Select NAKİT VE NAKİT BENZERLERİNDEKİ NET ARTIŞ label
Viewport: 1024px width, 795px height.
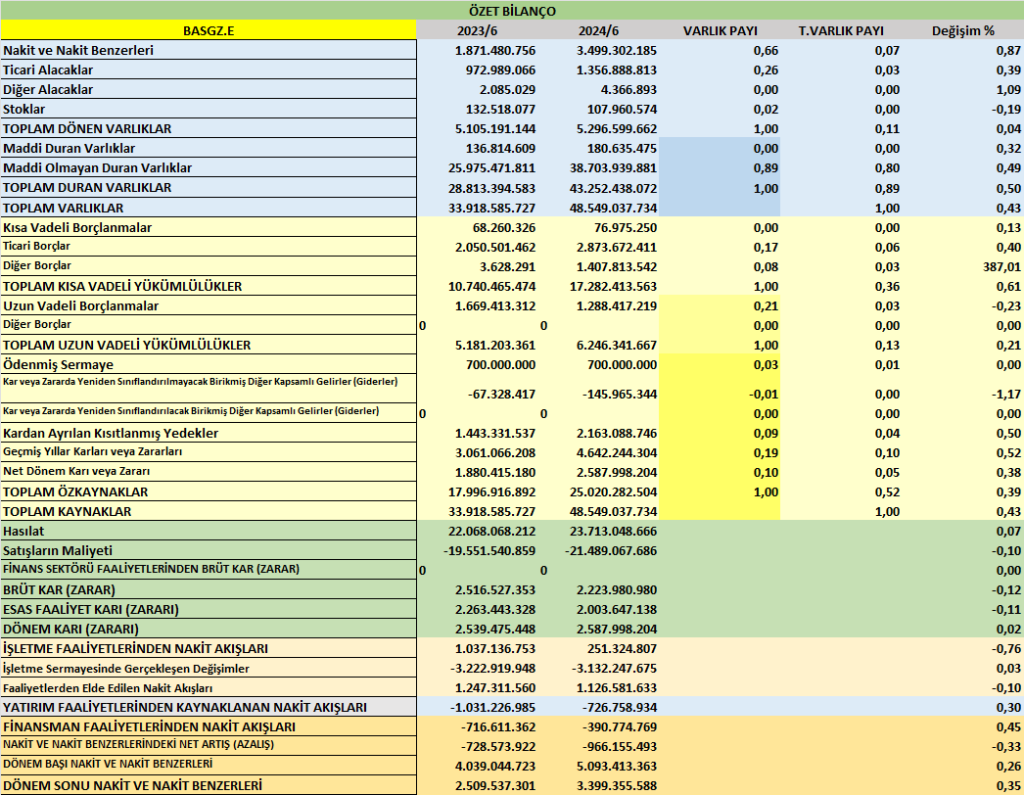(x=138, y=744)
